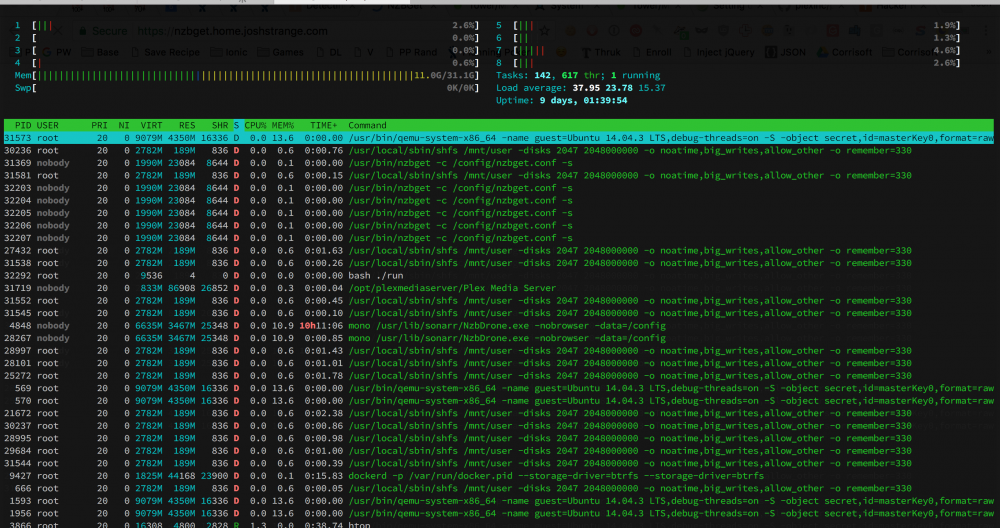Viewport: 1000px width, 528px height.
Task: Sort by the Command column header
Action: [367, 126]
